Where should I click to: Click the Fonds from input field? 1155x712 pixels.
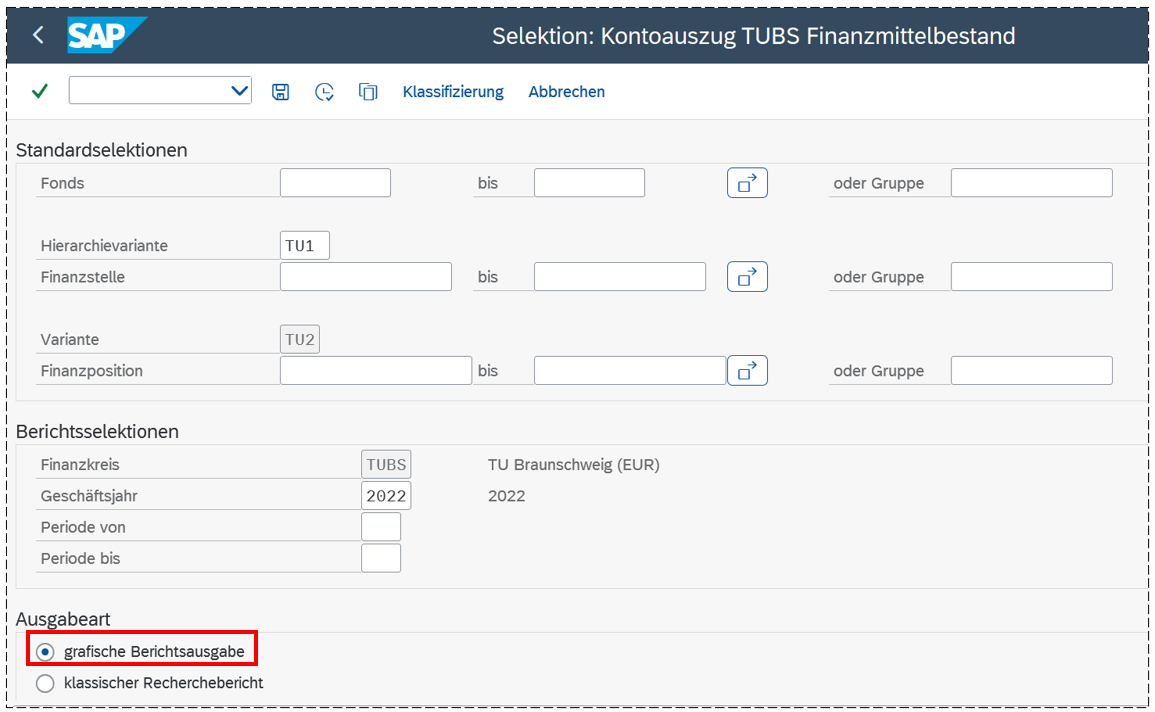(335, 183)
